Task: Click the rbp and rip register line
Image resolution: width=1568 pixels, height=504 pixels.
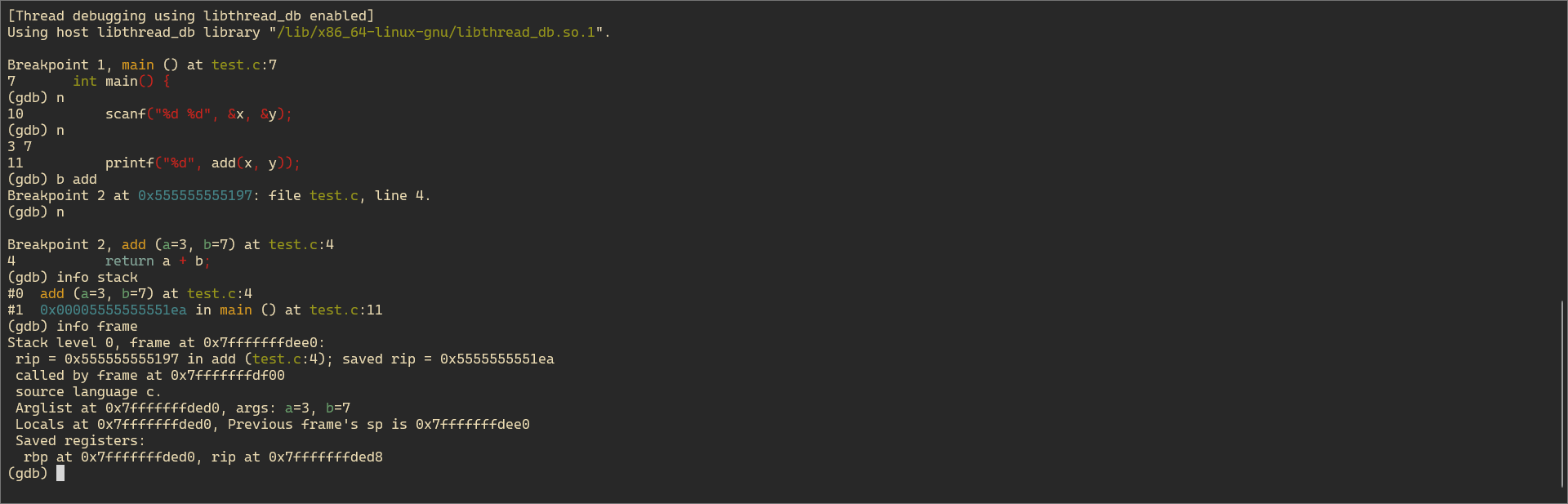Action: (x=203, y=457)
